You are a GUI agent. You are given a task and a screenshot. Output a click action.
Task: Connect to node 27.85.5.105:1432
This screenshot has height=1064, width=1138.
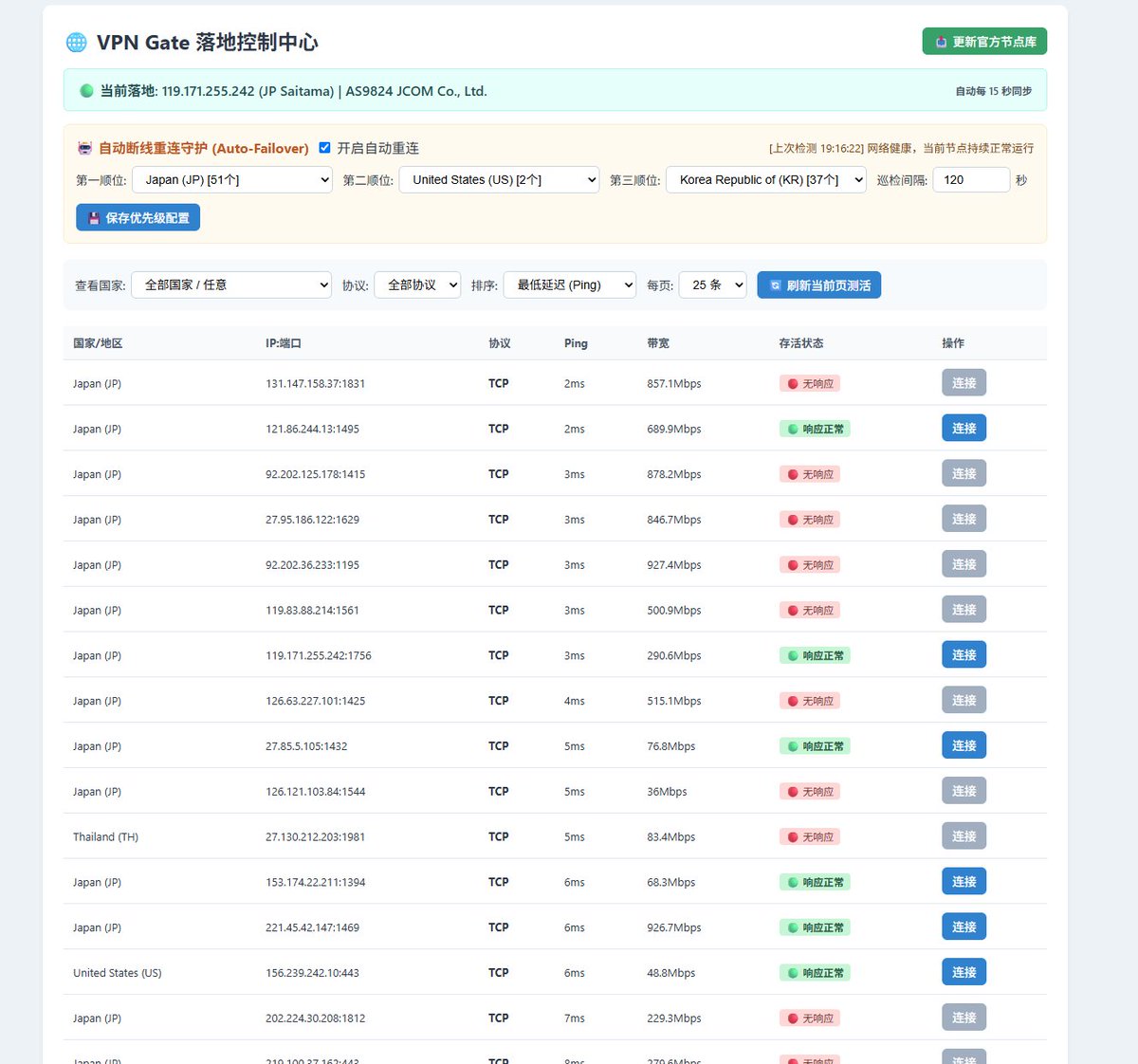(x=964, y=745)
